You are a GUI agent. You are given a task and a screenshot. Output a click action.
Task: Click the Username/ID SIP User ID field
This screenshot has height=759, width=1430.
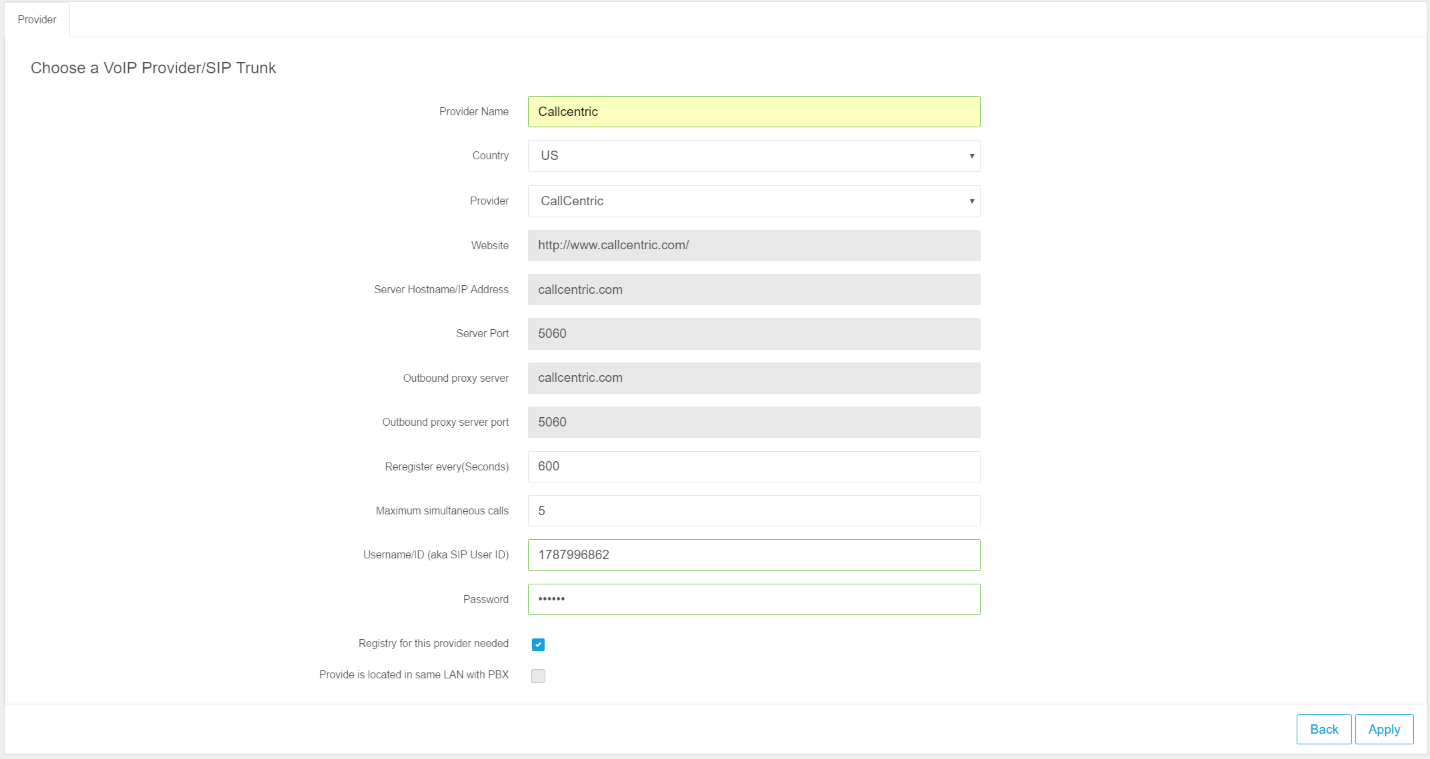point(754,555)
